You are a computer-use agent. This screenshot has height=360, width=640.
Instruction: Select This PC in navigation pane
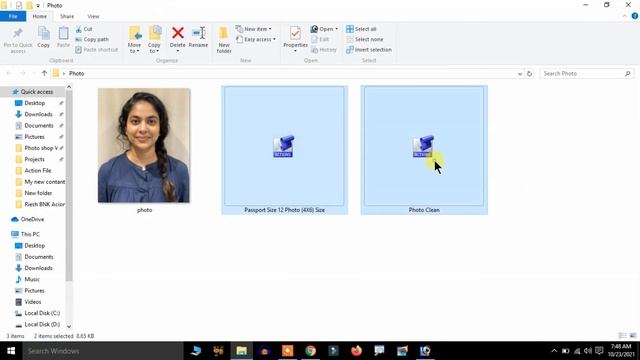(x=30, y=234)
